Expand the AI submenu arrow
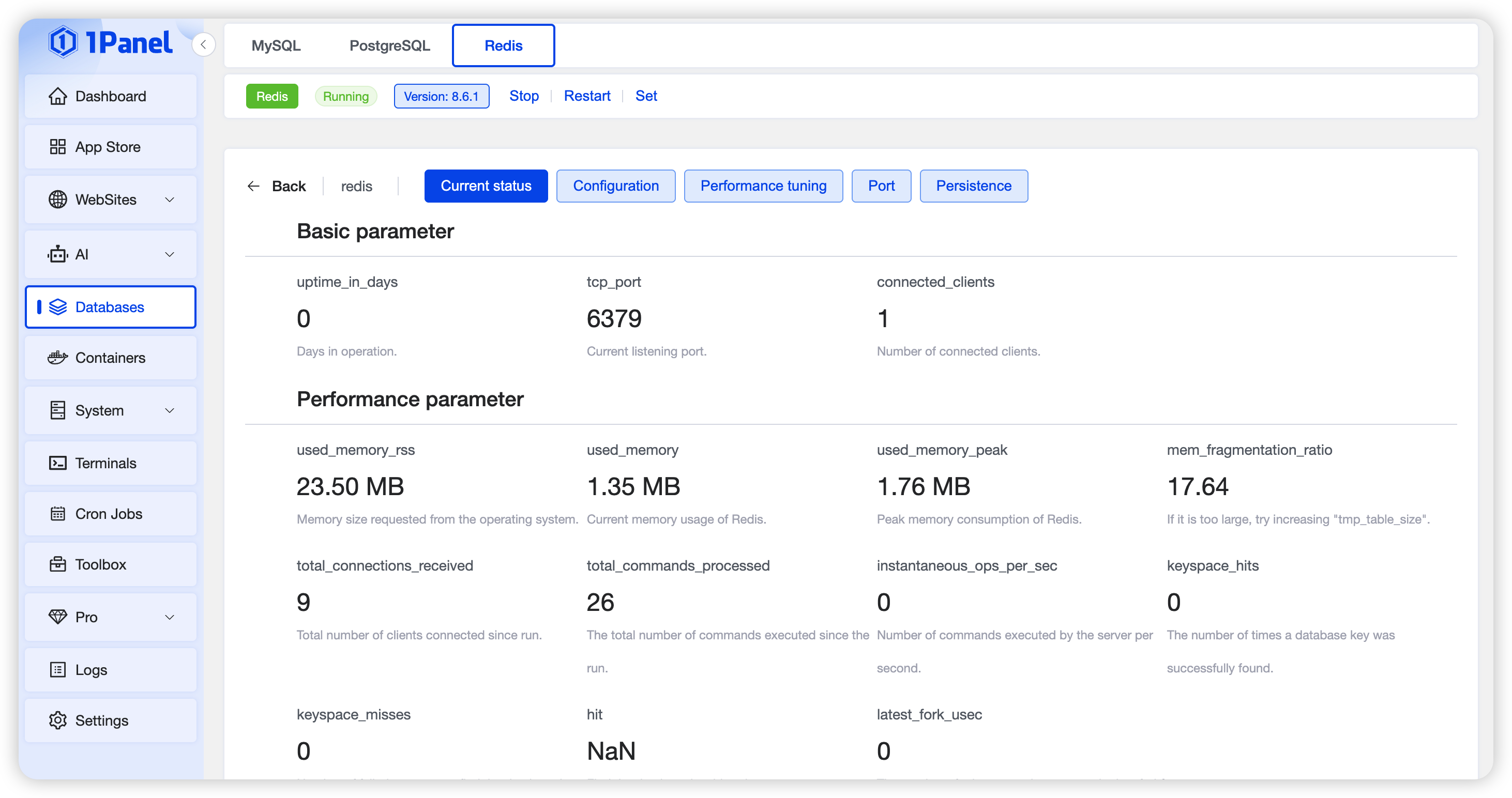The height and width of the screenshot is (798, 1512). [x=170, y=254]
